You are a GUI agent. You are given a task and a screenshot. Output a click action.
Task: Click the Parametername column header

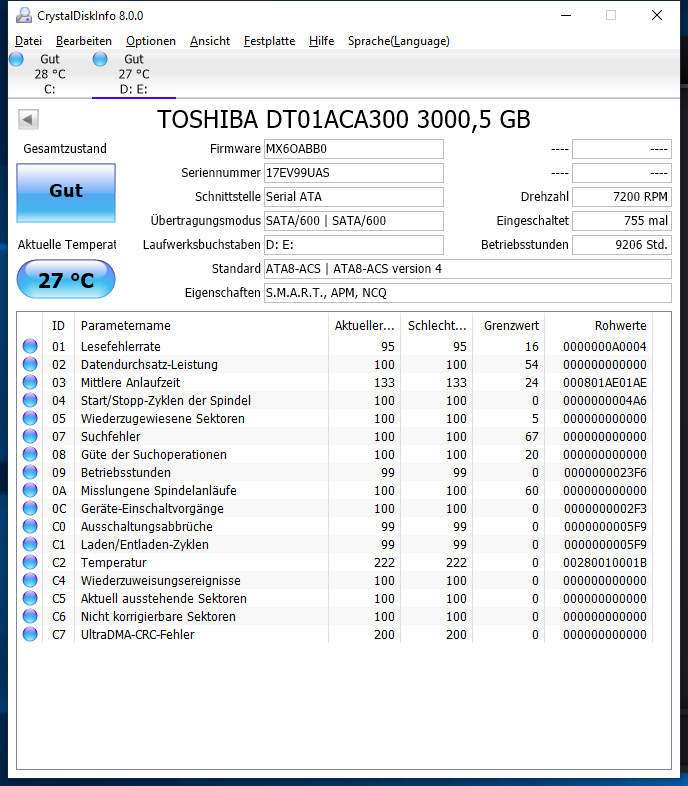pos(202,326)
